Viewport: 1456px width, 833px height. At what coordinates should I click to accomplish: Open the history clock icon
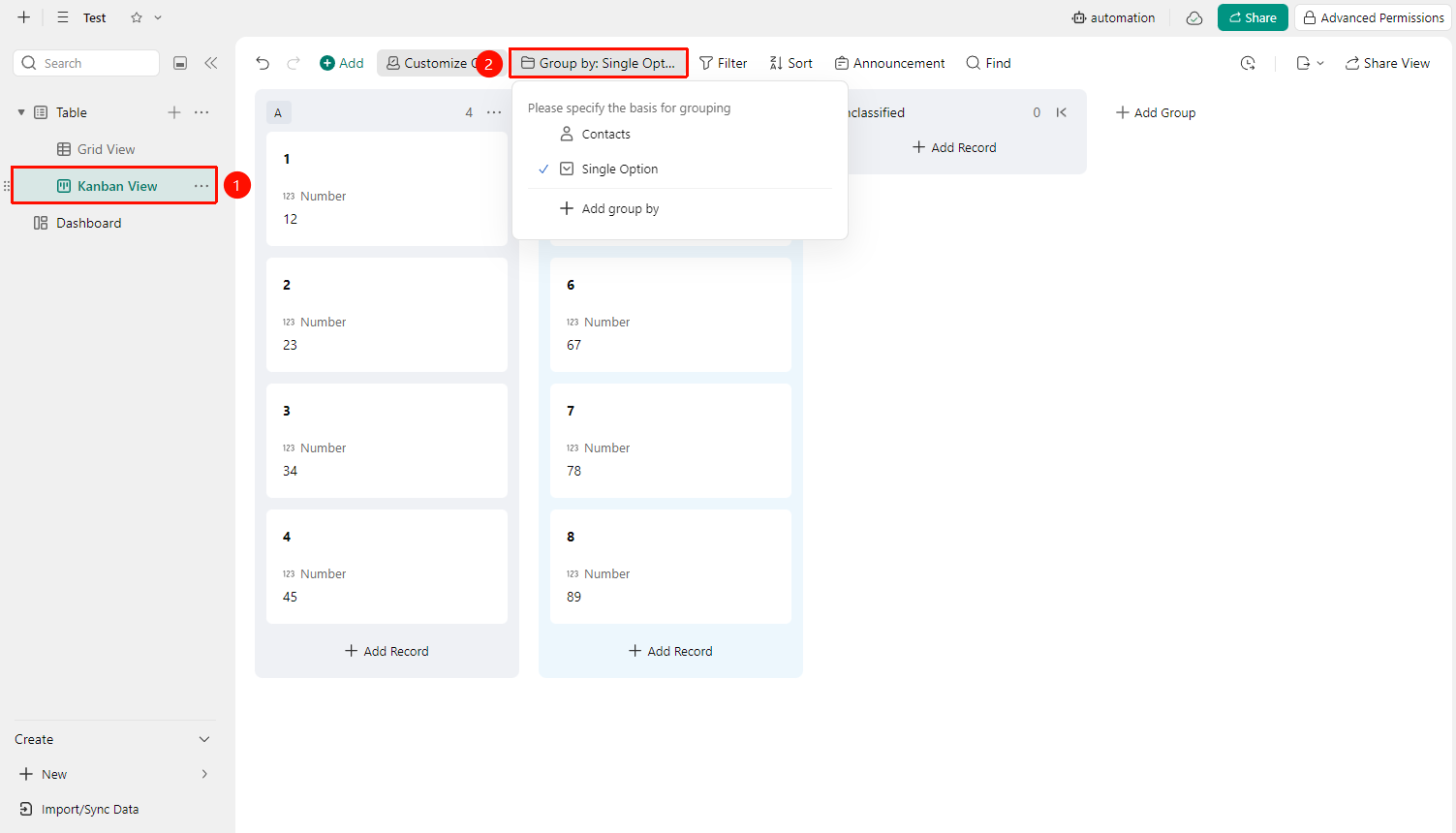coord(1248,63)
